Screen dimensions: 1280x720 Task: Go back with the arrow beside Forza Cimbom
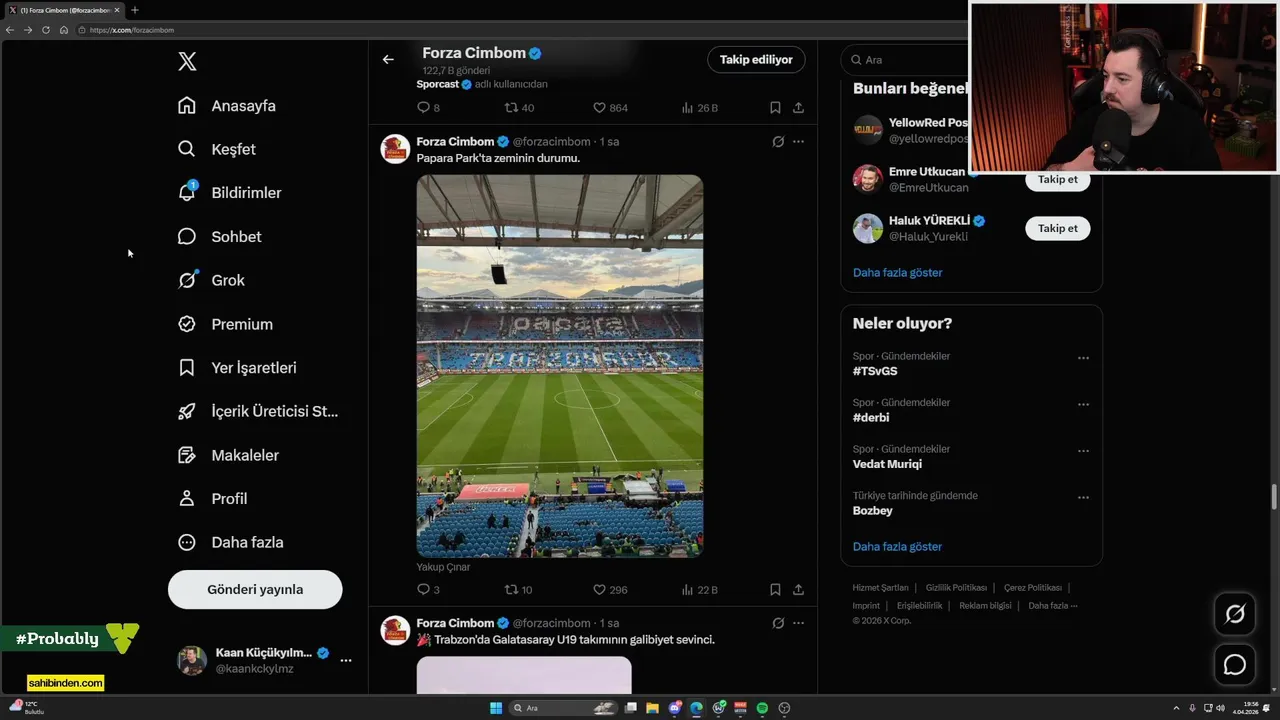pos(388,59)
